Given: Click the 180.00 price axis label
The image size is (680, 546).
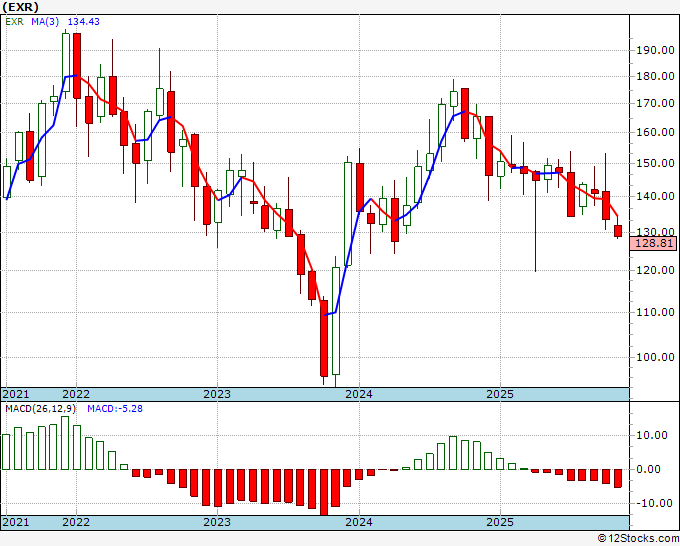Looking at the screenshot, I should (655, 76).
